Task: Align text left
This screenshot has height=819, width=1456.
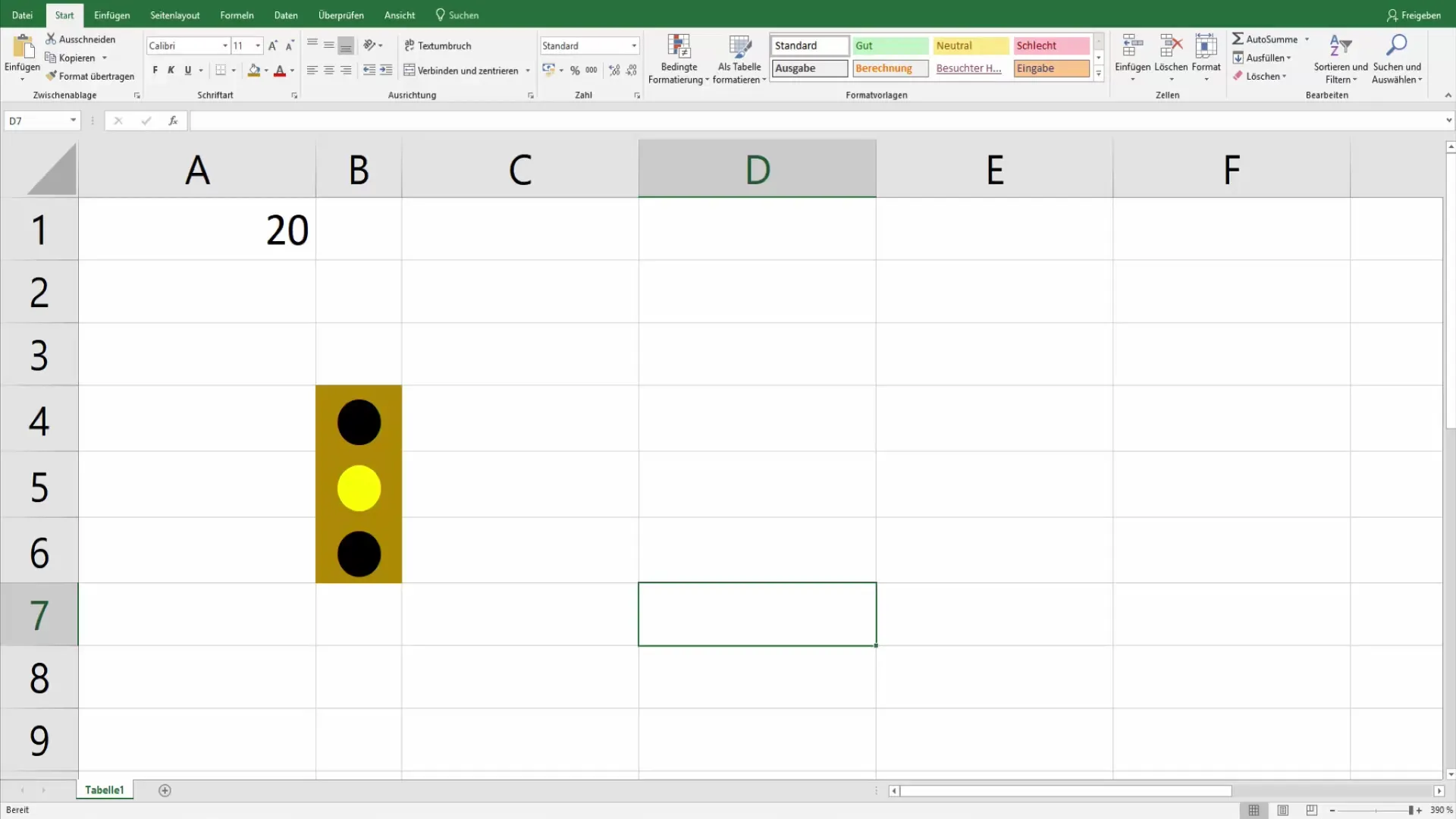Action: pos(312,70)
